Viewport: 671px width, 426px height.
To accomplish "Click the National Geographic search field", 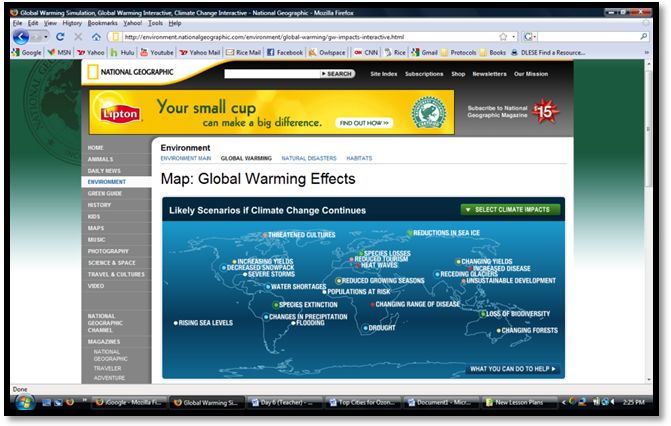I will pos(272,74).
